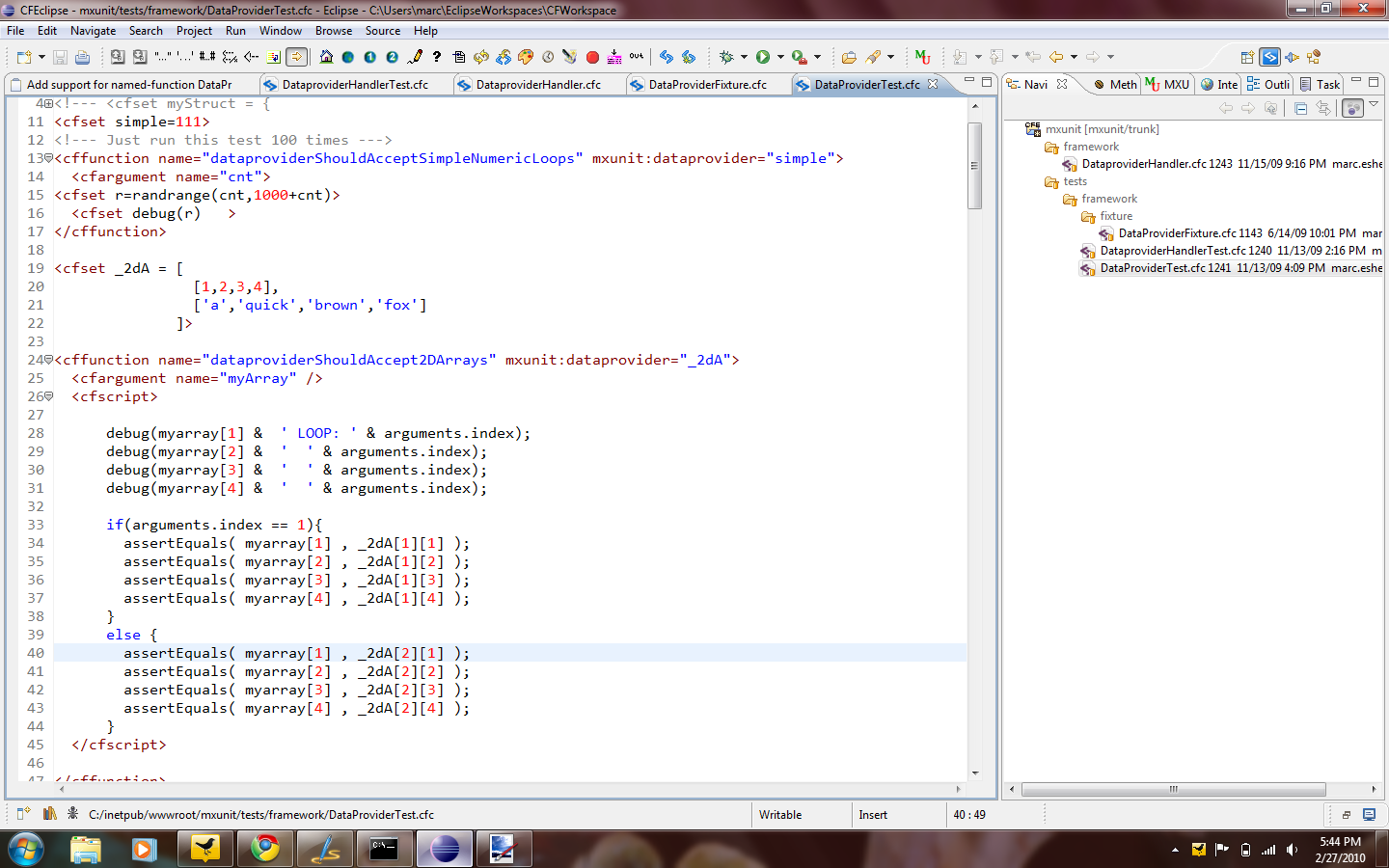The height and width of the screenshot is (868, 1389).
Task: Click the blue circle number 2 icon
Action: tap(392, 57)
